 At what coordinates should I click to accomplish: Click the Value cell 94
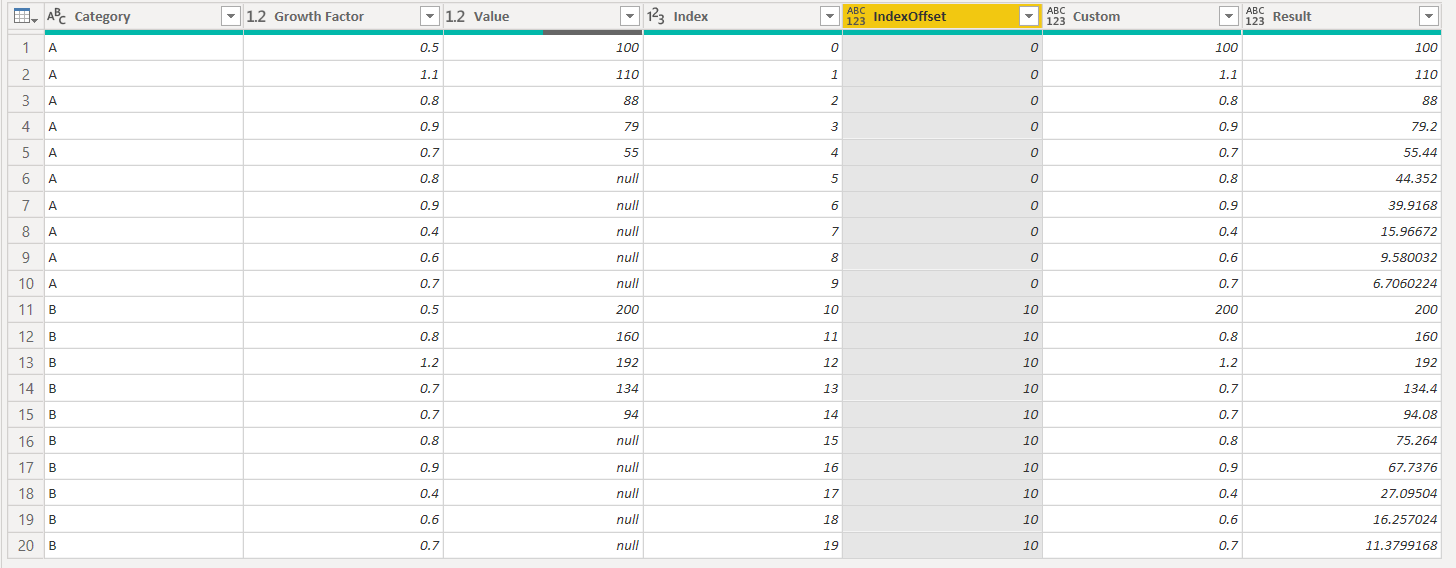(543, 414)
